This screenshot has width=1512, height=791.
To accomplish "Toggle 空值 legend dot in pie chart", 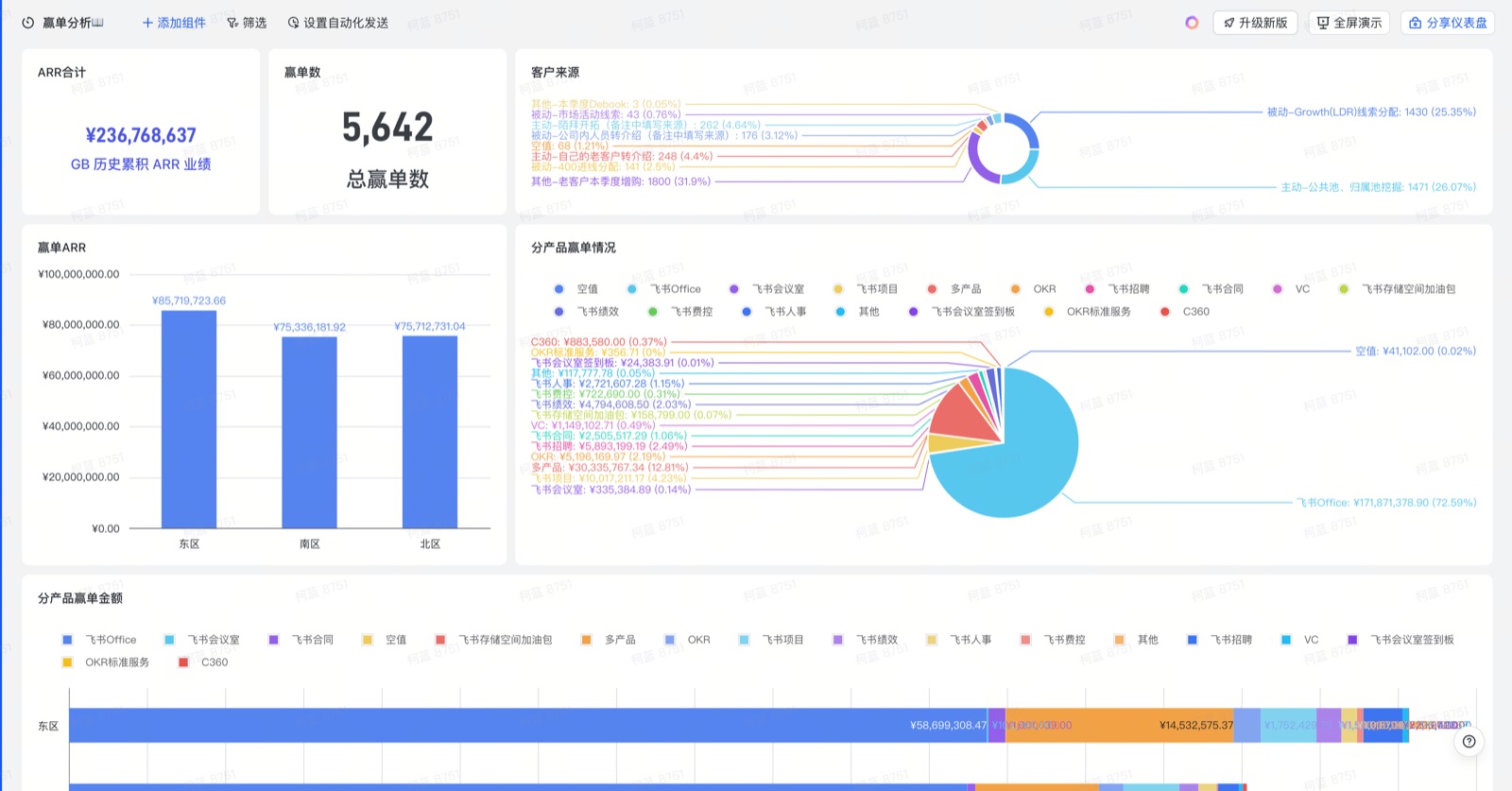I will [558, 289].
